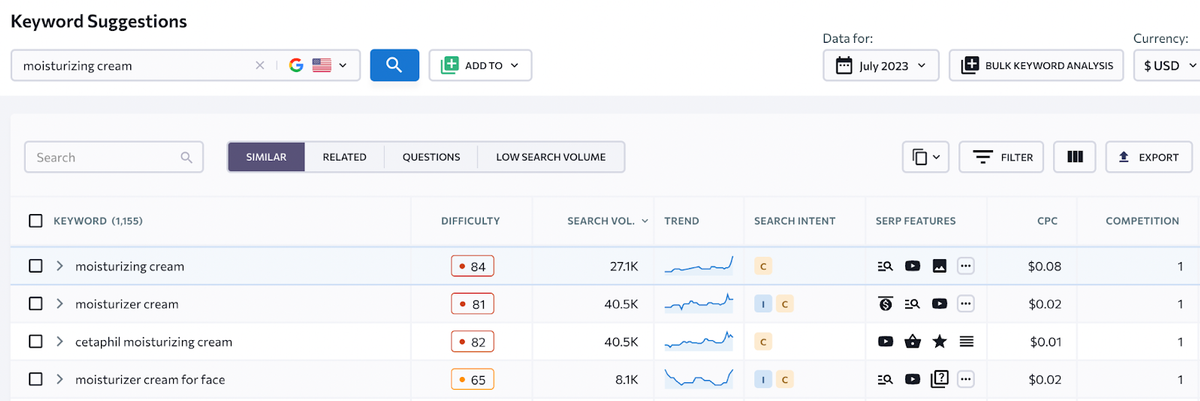Click trend sparkline for moisturizing cream

(x=699, y=265)
